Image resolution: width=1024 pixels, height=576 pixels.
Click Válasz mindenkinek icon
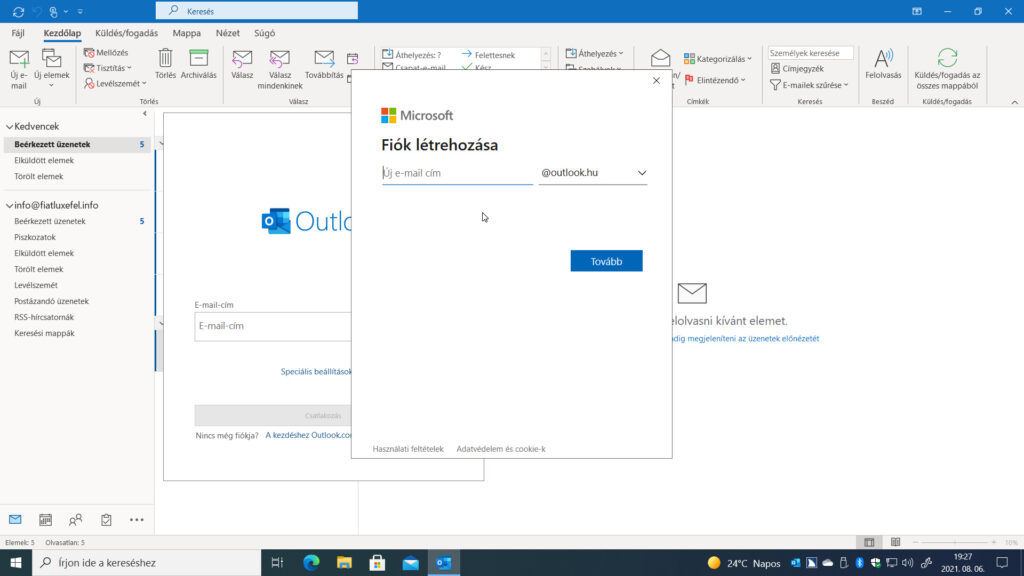(x=280, y=58)
